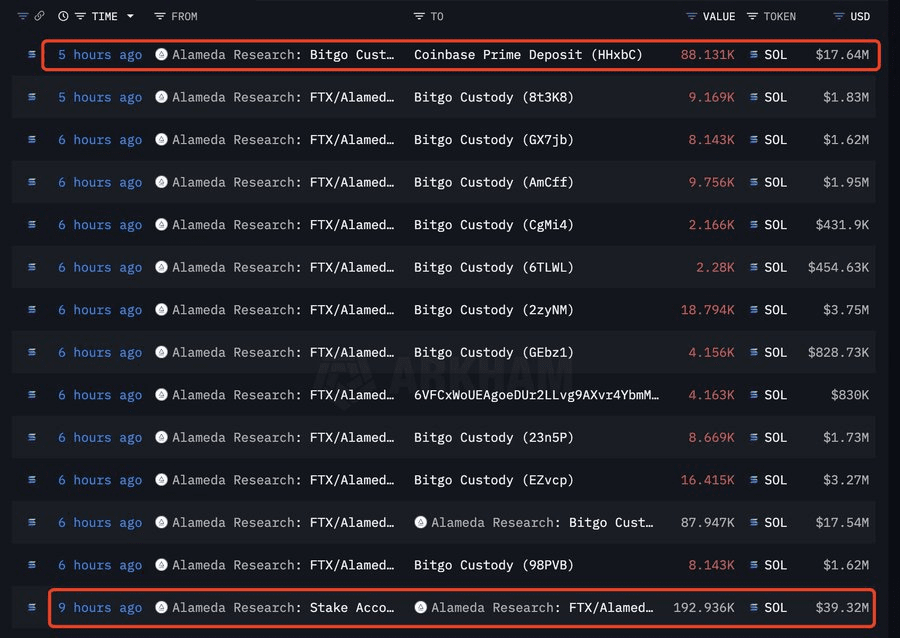This screenshot has height=638, width=900.
Task: Click the clock icon beside TIME
Action: point(63,16)
